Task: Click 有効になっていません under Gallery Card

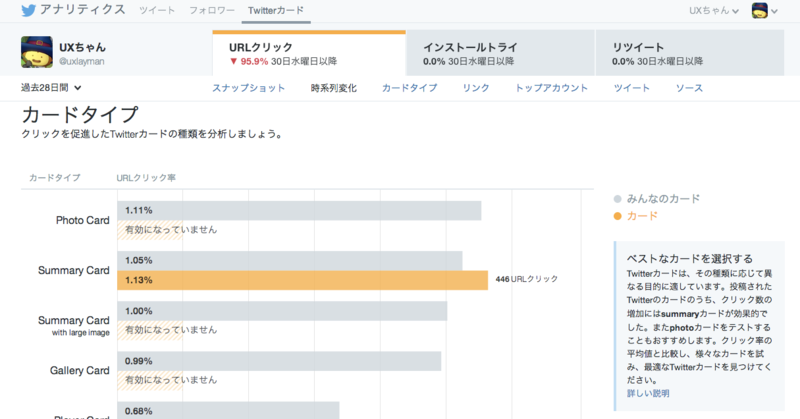Action: (171, 380)
